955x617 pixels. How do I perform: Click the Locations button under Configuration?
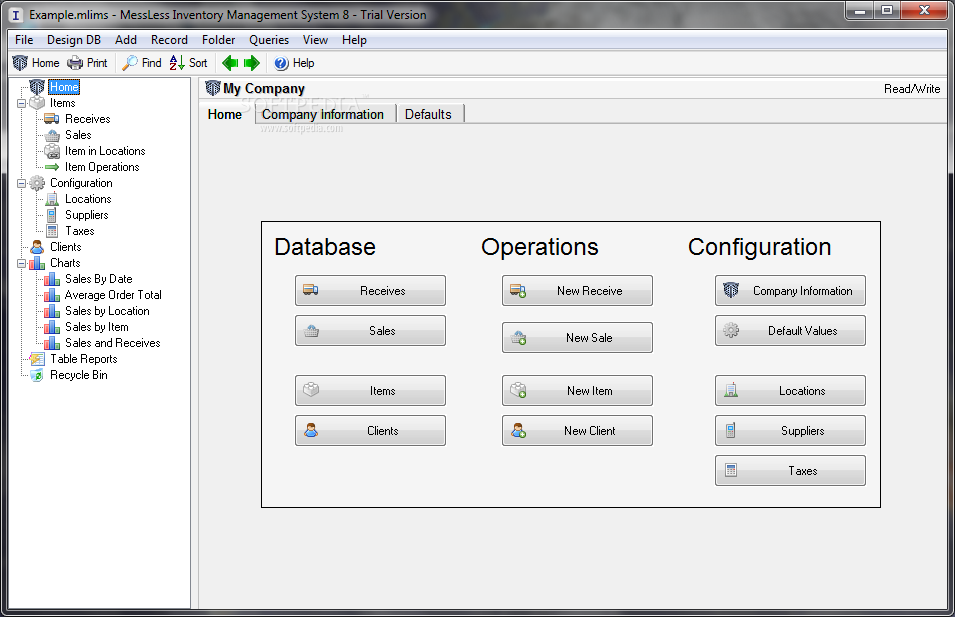[790, 390]
